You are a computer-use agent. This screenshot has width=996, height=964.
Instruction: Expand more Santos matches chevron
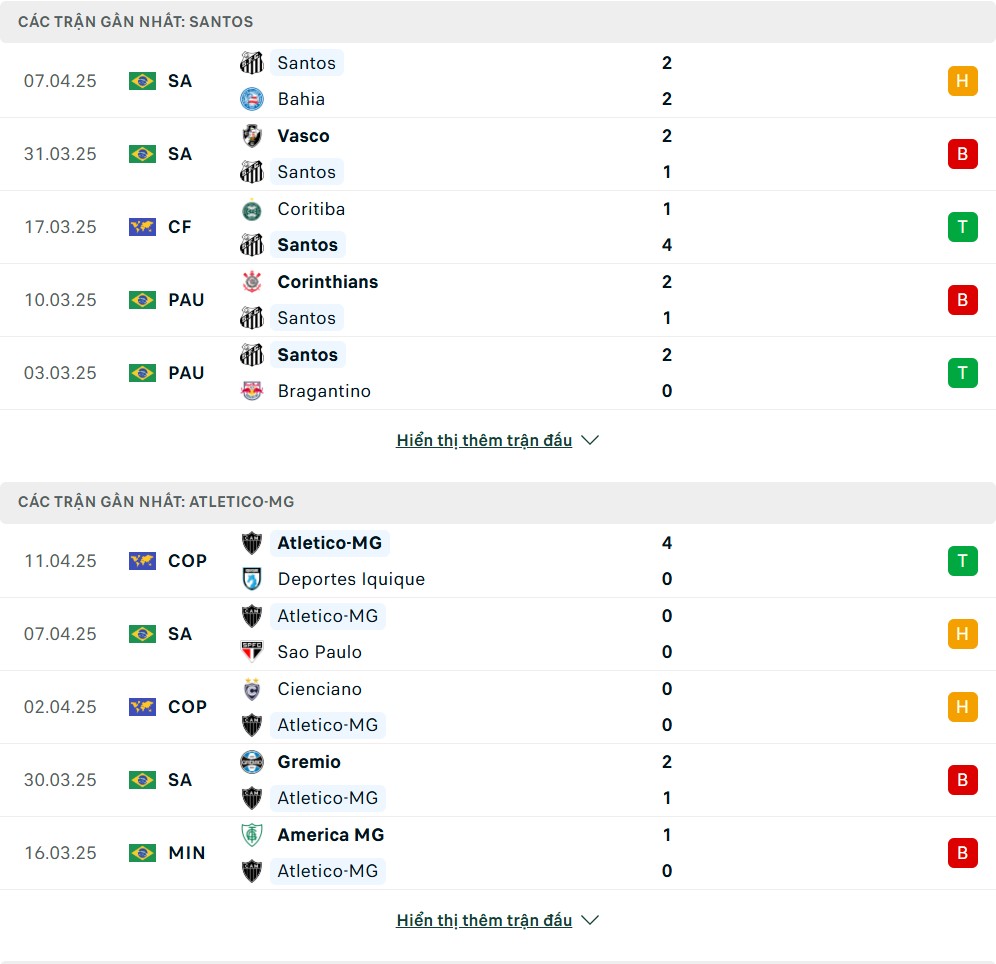pos(590,440)
